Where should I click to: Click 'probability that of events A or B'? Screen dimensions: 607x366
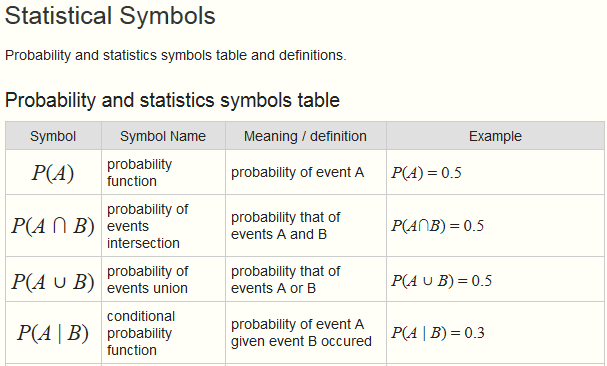click(x=286, y=280)
